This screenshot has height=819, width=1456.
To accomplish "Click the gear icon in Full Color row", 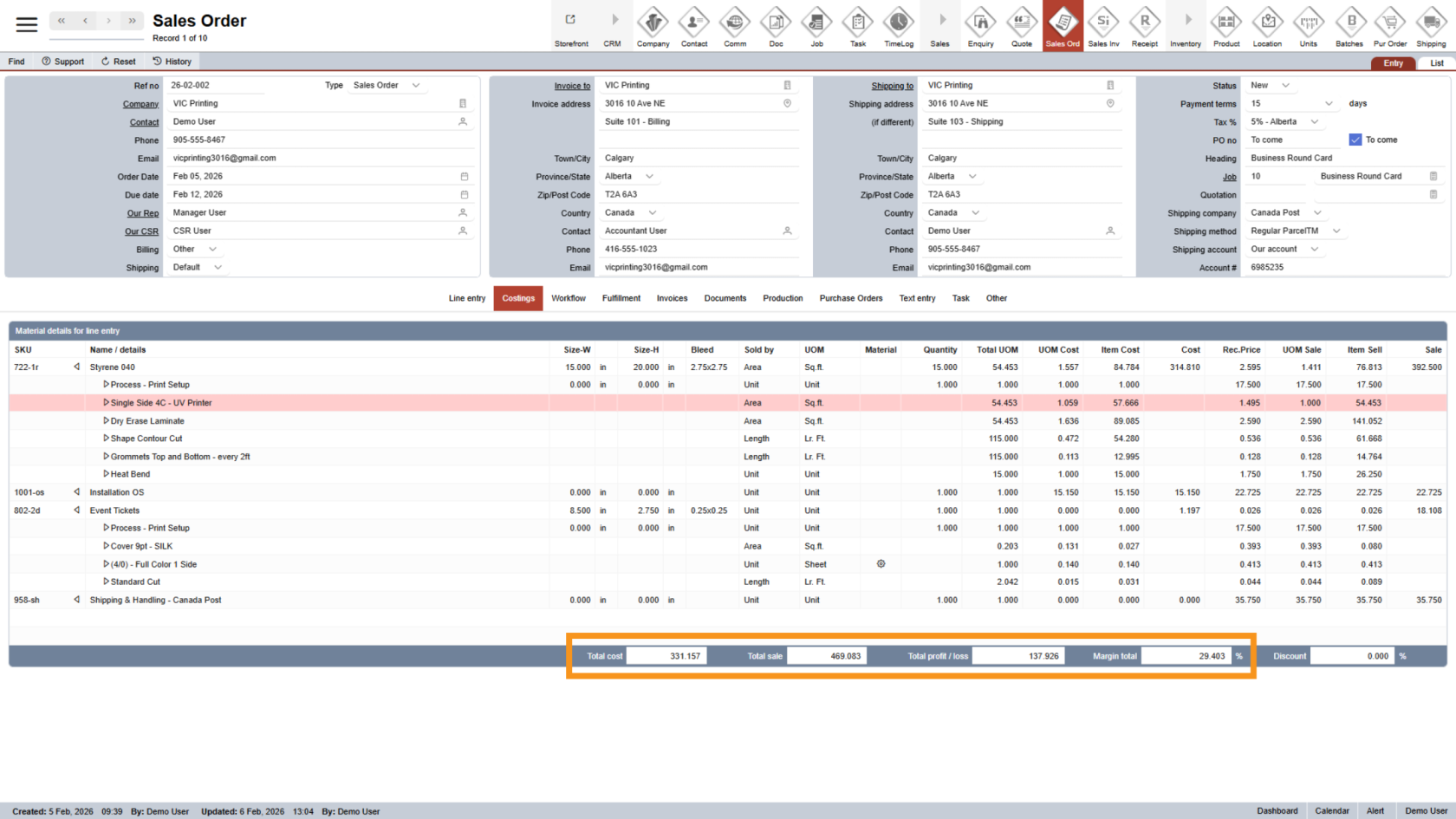I will 881,564.
